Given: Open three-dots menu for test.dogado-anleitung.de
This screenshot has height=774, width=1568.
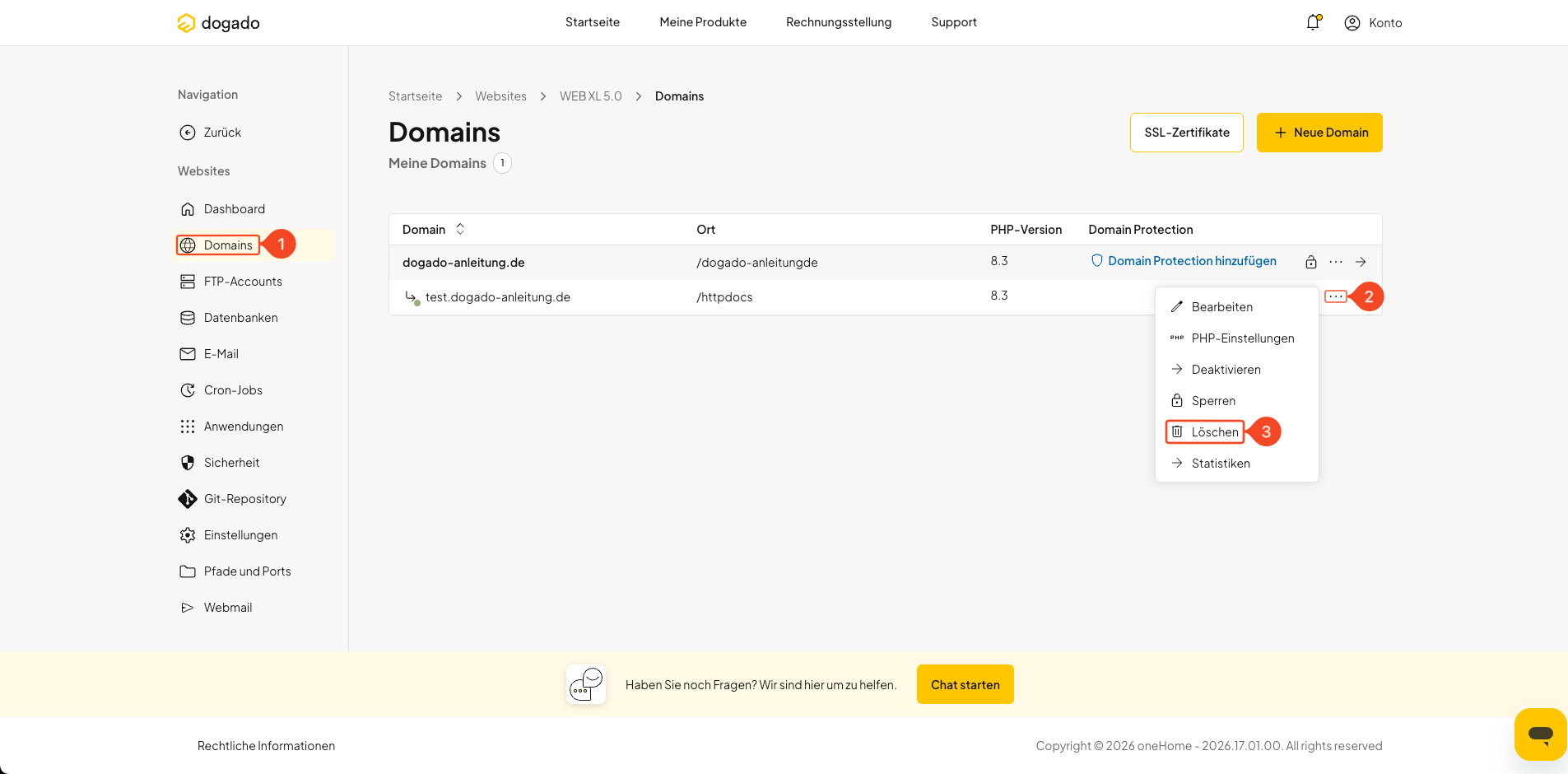Looking at the screenshot, I should click(1336, 296).
